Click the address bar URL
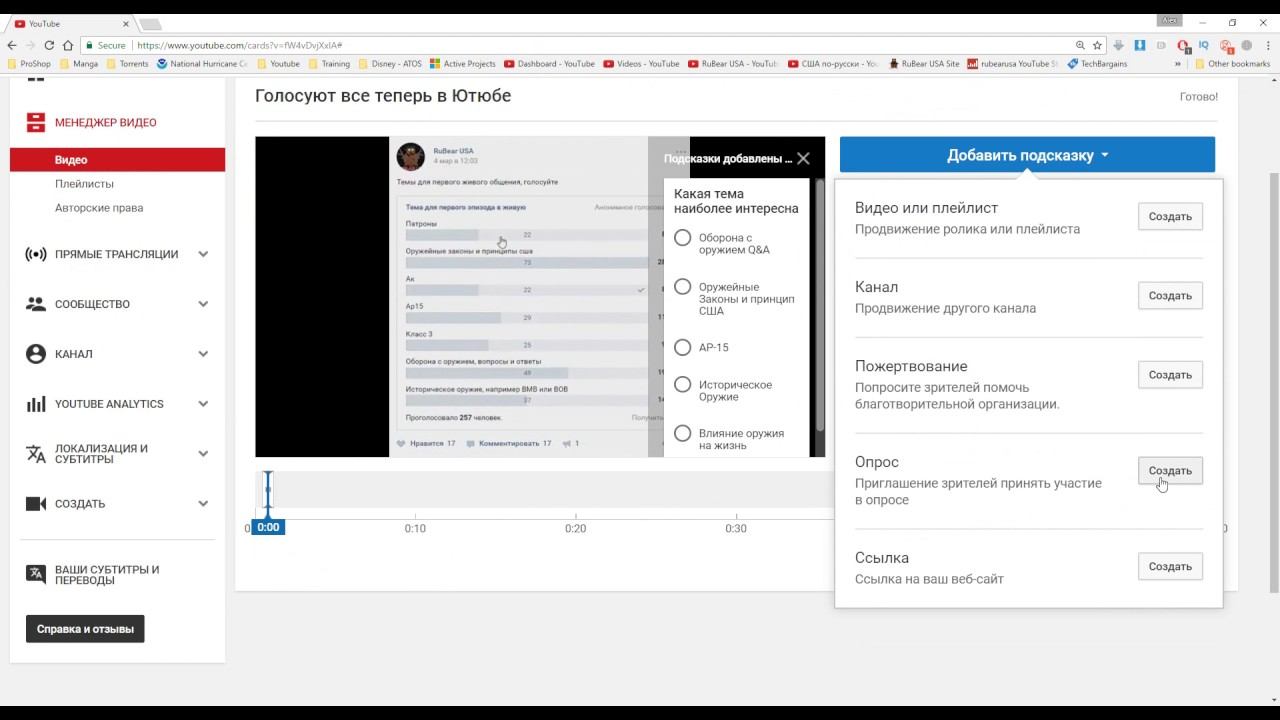This screenshot has height=720, width=1280. [240, 45]
